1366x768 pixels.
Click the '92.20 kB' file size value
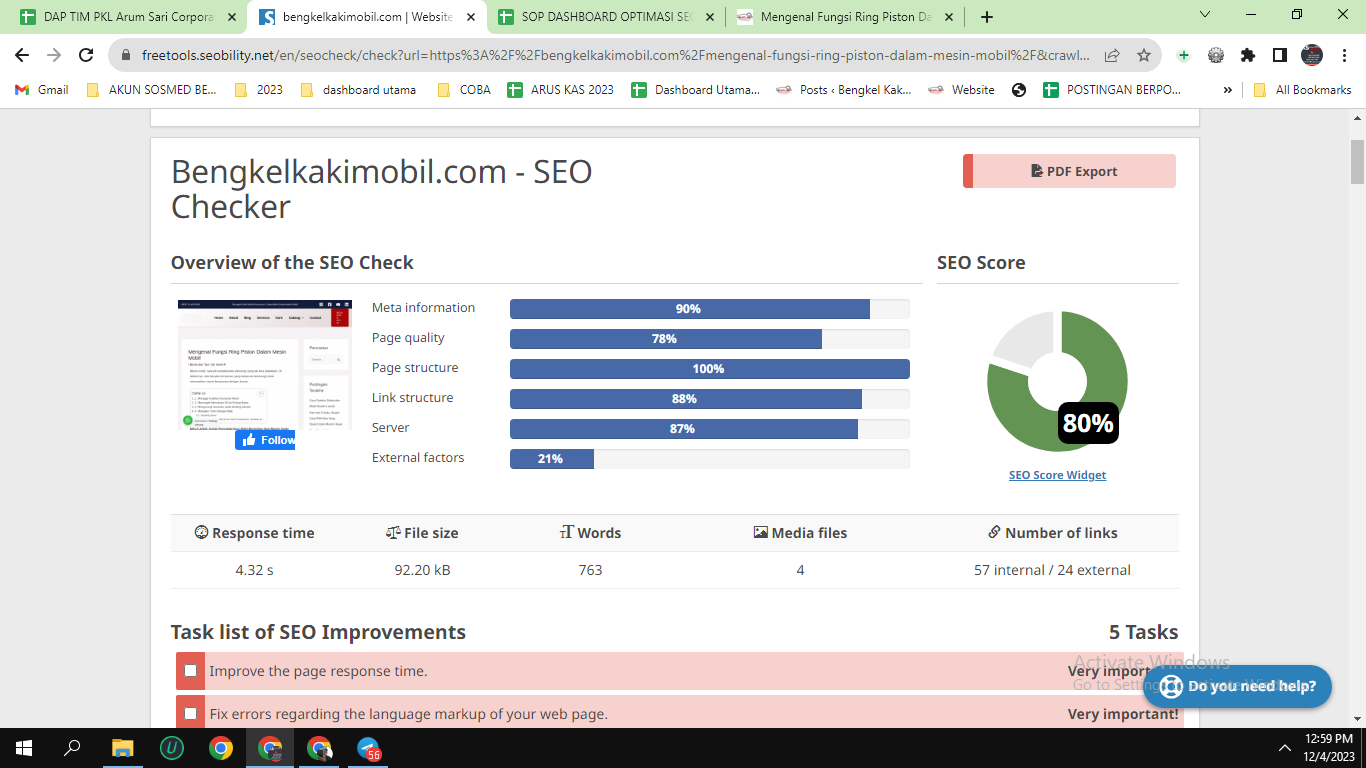tap(422, 570)
